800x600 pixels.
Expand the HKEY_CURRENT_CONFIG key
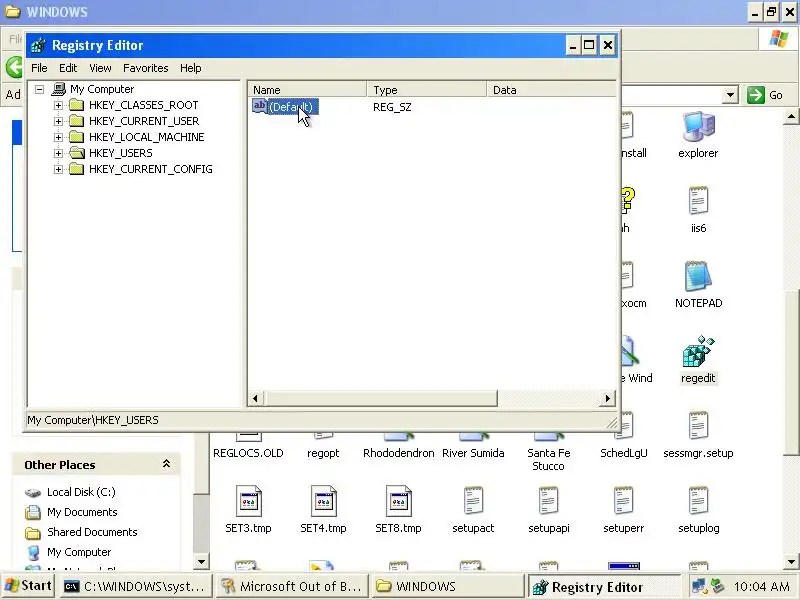point(58,169)
